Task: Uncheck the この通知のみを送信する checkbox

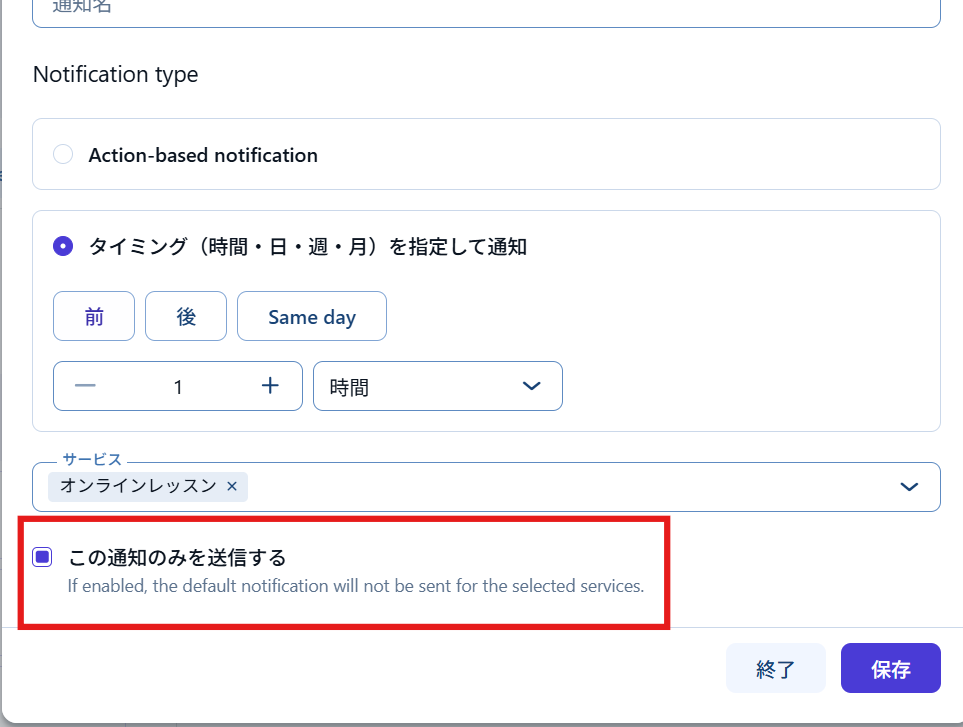Action: [42, 558]
